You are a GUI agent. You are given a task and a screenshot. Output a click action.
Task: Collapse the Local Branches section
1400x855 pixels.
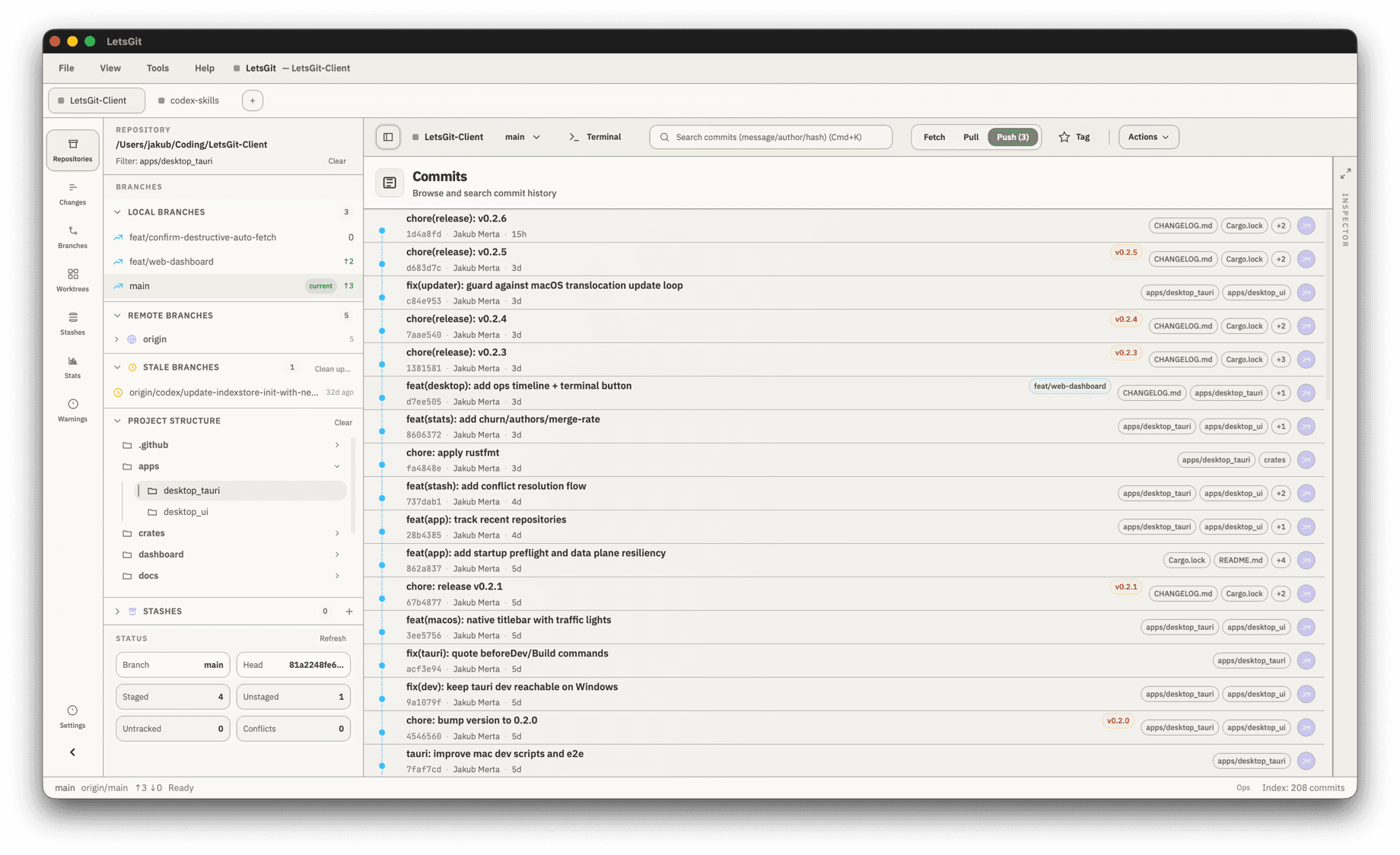click(117, 212)
